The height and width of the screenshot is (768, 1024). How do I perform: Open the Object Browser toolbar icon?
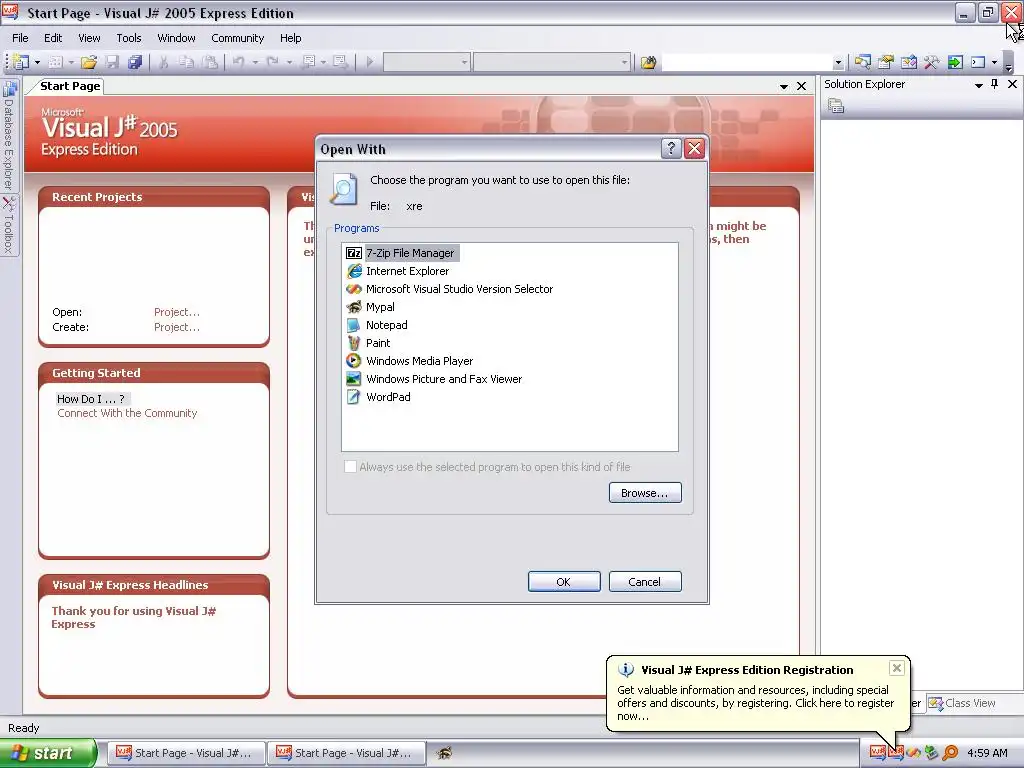(x=908, y=62)
